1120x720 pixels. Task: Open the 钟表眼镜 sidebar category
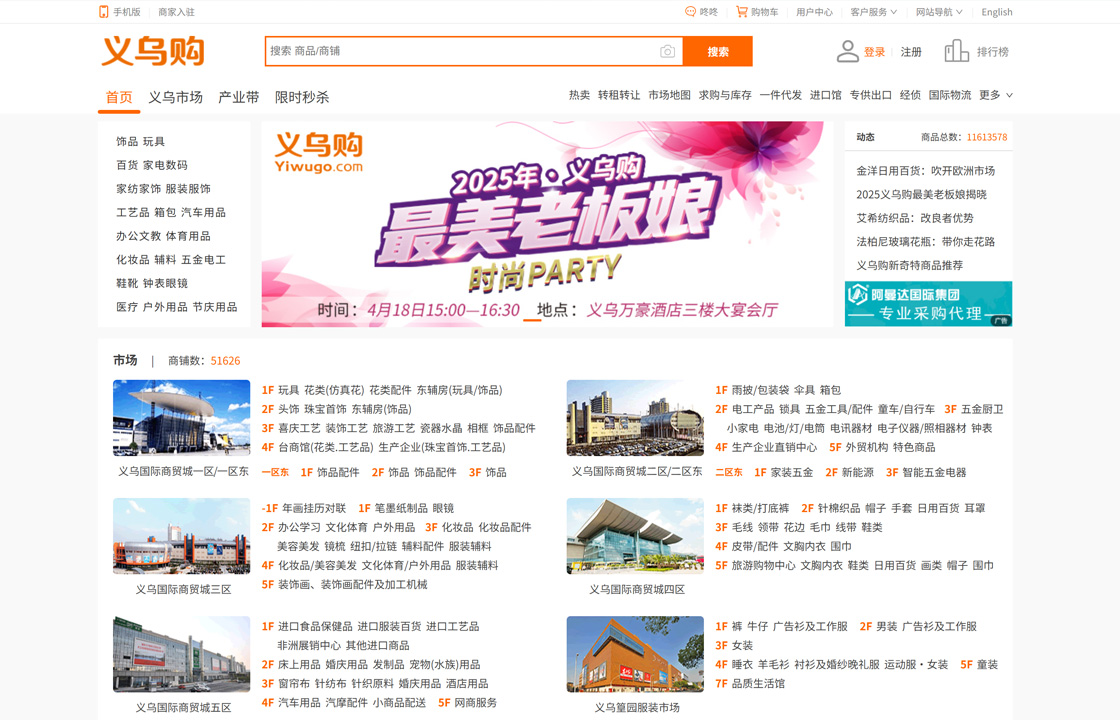coord(165,283)
